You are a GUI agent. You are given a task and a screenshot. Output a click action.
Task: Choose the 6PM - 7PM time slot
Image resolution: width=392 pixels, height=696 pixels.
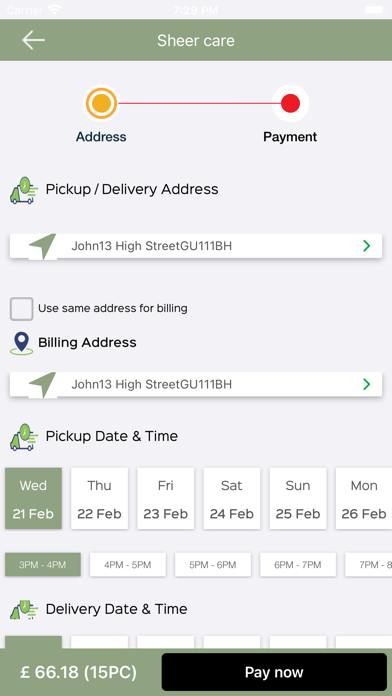point(298,565)
